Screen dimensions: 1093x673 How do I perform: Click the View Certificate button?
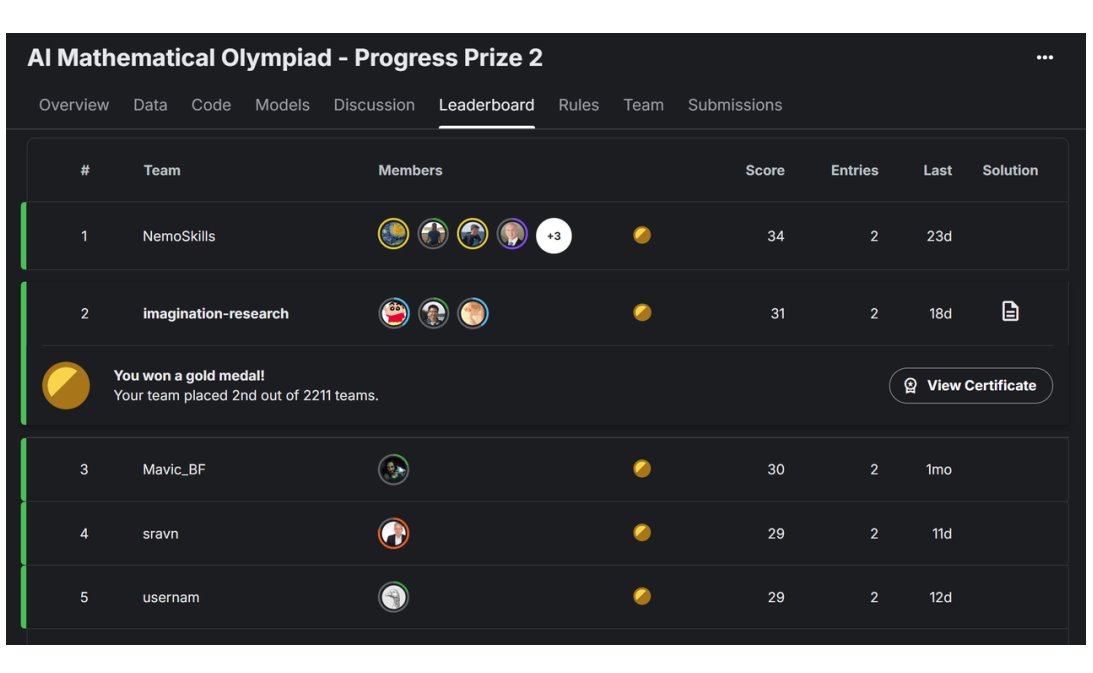tap(970, 386)
